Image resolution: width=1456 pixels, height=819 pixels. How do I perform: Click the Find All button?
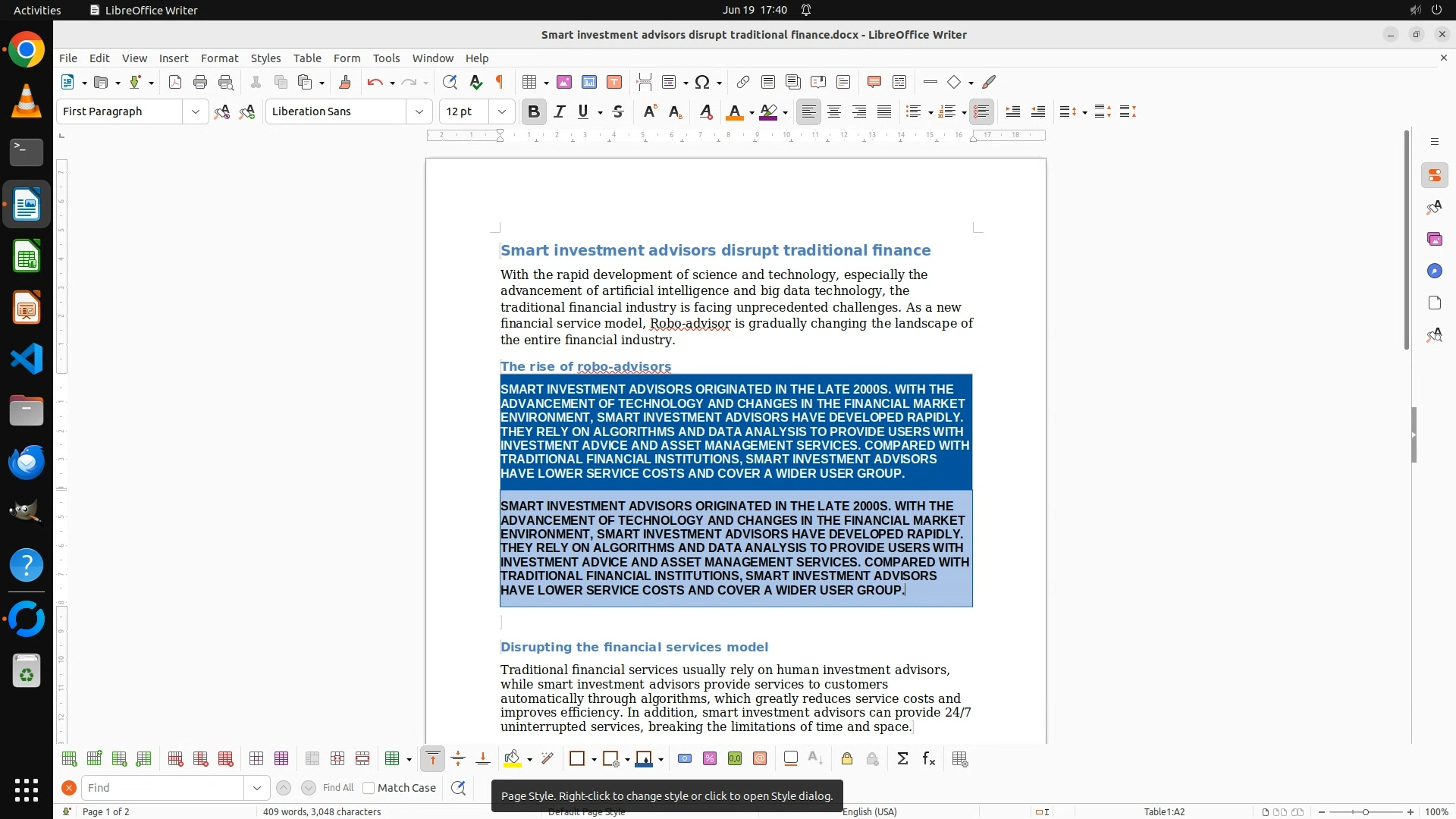coord(338,788)
